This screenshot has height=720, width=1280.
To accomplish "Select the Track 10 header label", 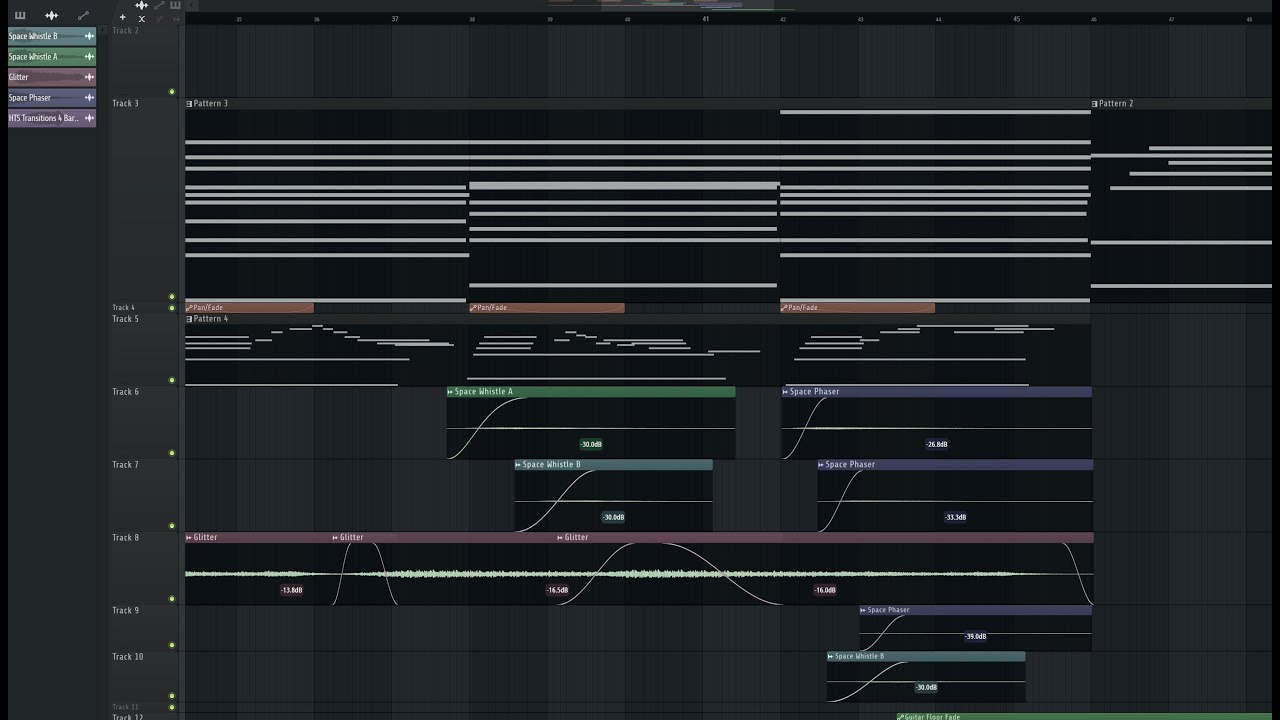I will point(127,657).
